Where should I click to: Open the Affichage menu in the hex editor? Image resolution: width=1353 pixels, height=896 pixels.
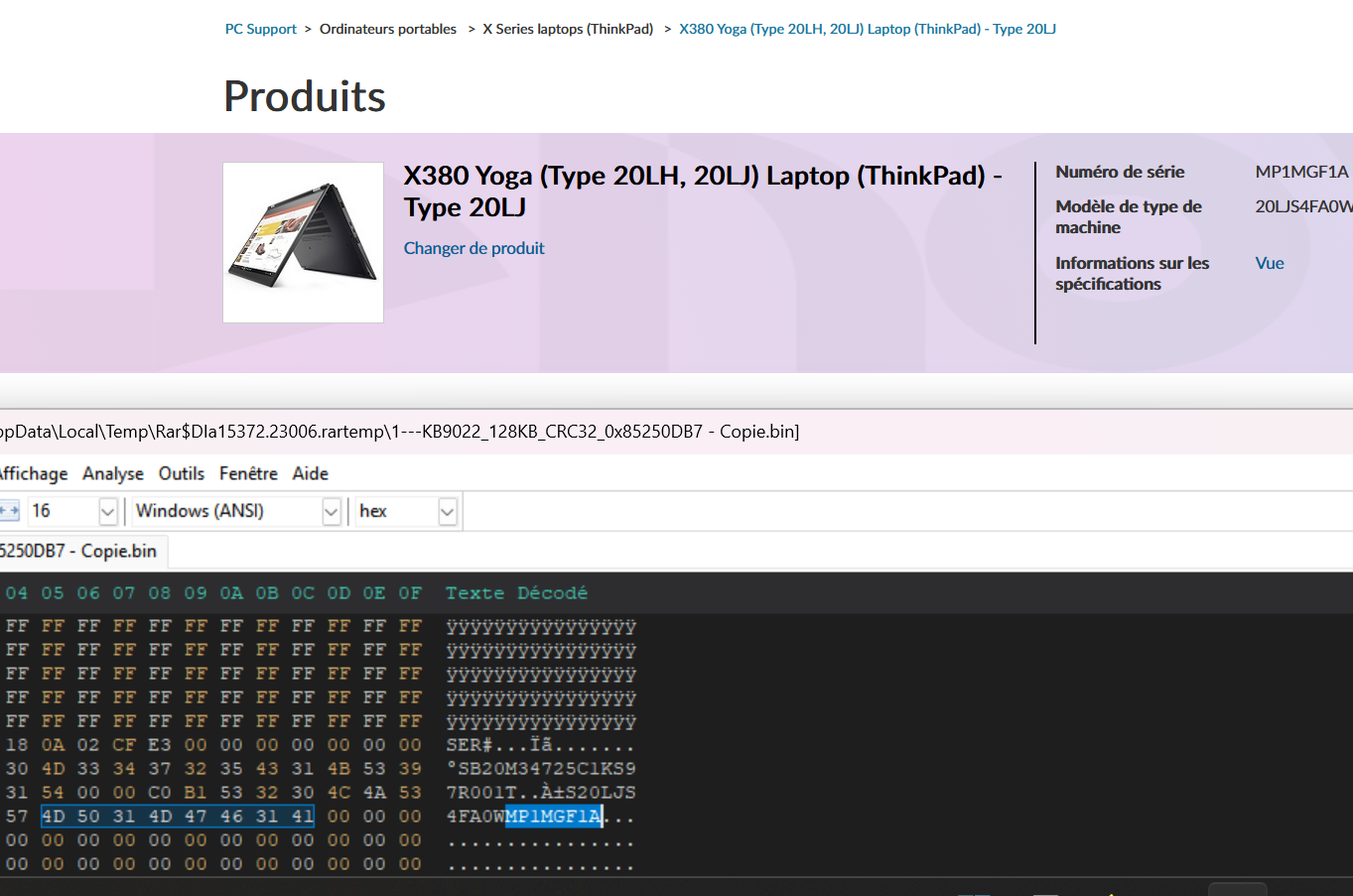point(34,473)
